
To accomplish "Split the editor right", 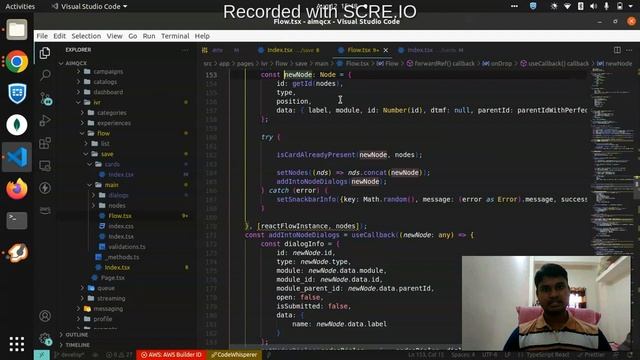I will point(617,50).
